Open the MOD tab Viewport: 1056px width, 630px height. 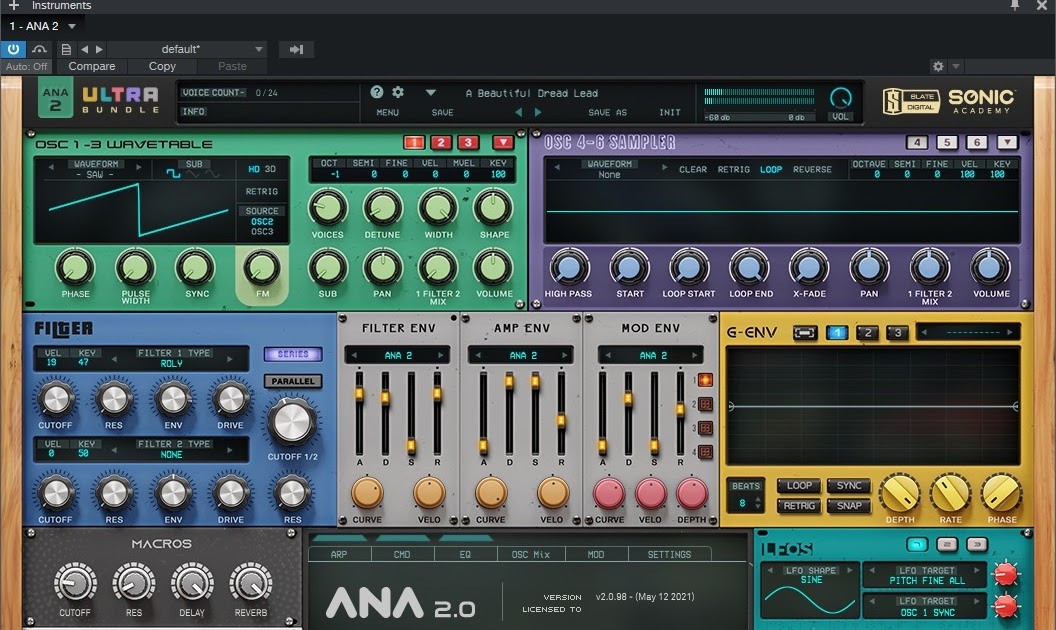point(596,554)
